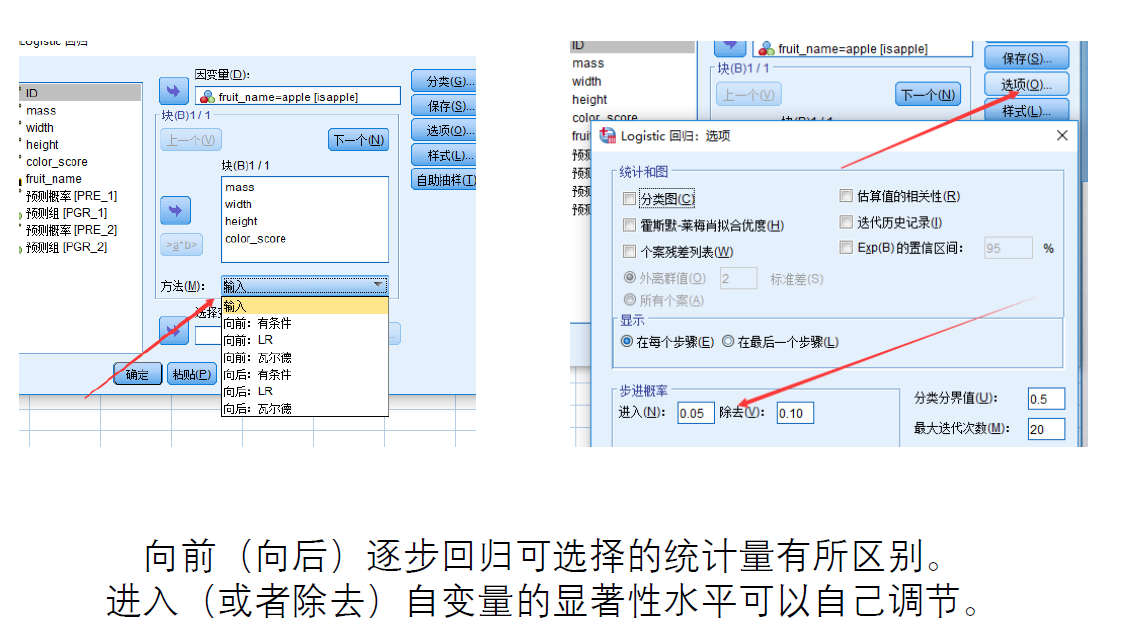Click 上一个(V) button in left dialog
This screenshot has height=629, width=1137.
click(x=191, y=140)
